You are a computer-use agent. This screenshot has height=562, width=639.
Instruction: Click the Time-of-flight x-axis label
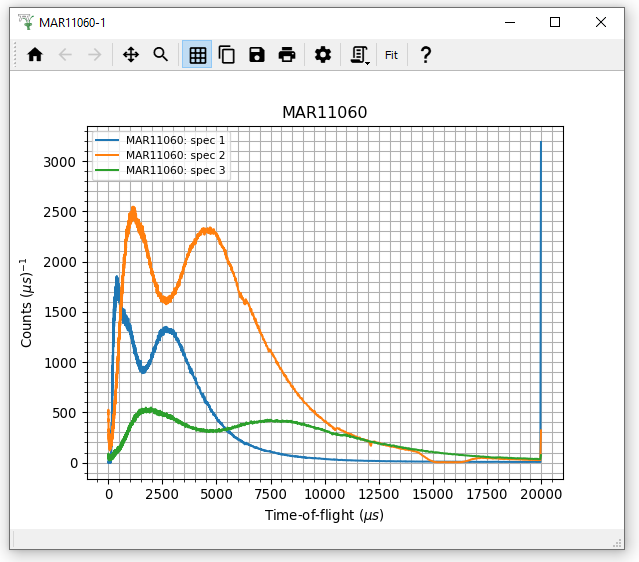[324, 516]
